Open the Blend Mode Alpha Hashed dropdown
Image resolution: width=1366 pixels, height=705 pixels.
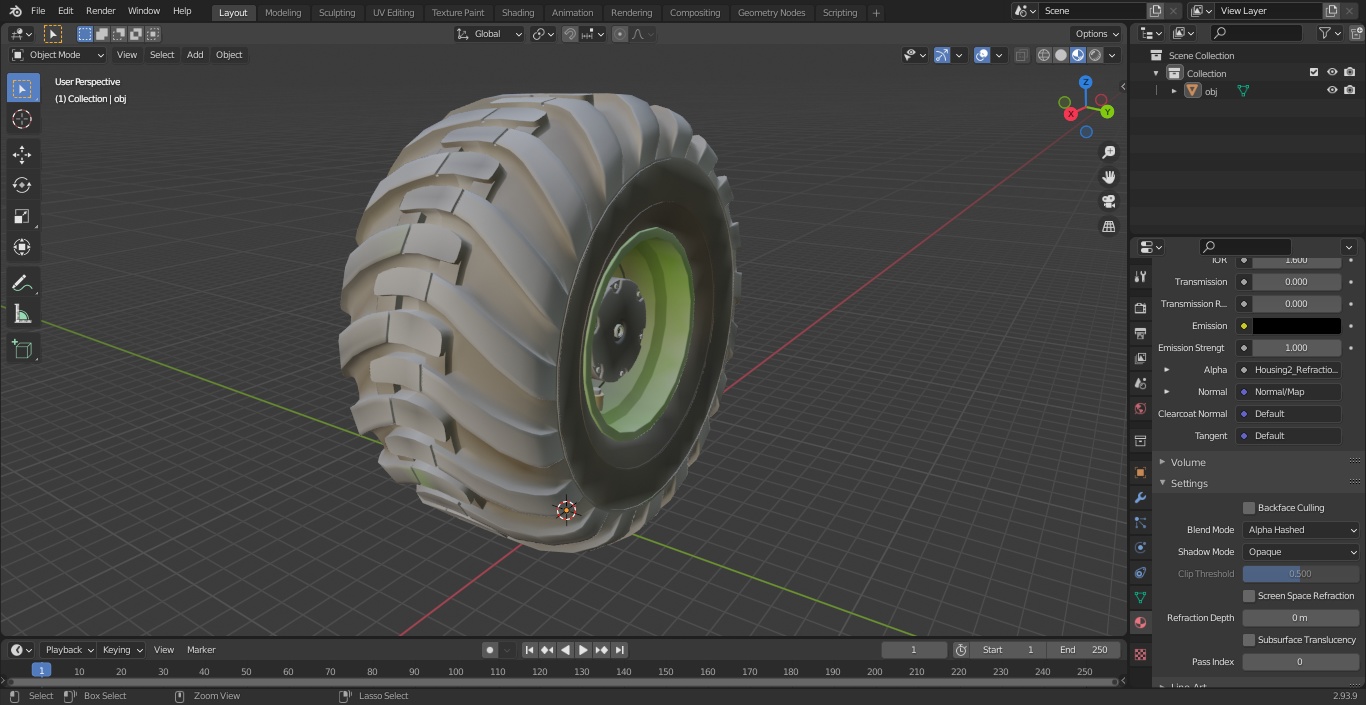click(1301, 530)
